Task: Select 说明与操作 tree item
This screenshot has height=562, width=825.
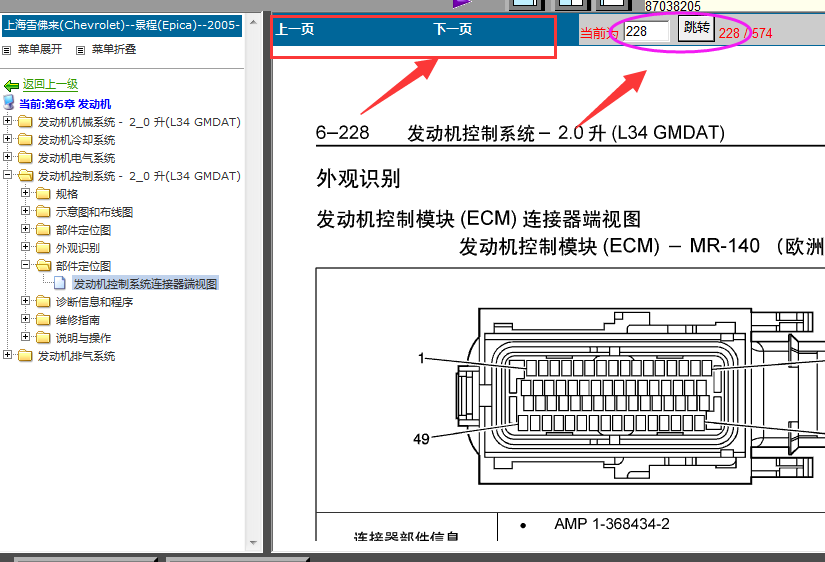Action: click(x=83, y=338)
